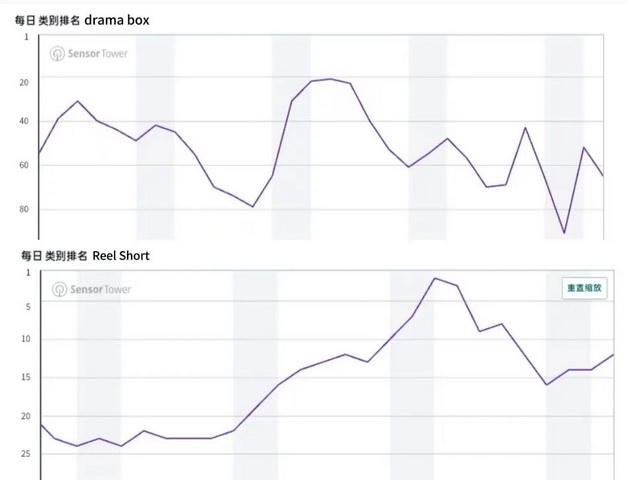The height and width of the screenshot is (480, 640).
Task: Click the Sensor Tower logo in Reel Short chart
Action: (x=59, y=289)
